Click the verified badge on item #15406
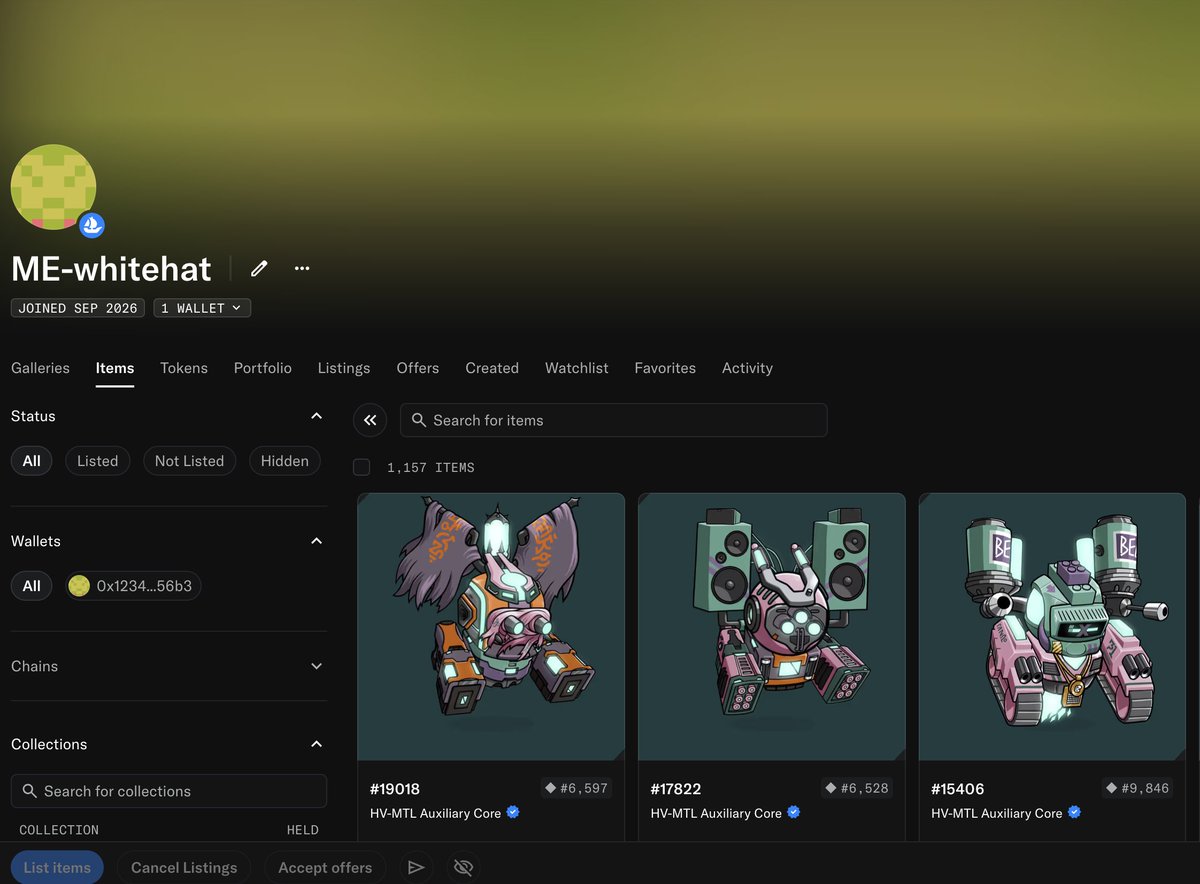 pyautogui.click(x=1075, y=813)
